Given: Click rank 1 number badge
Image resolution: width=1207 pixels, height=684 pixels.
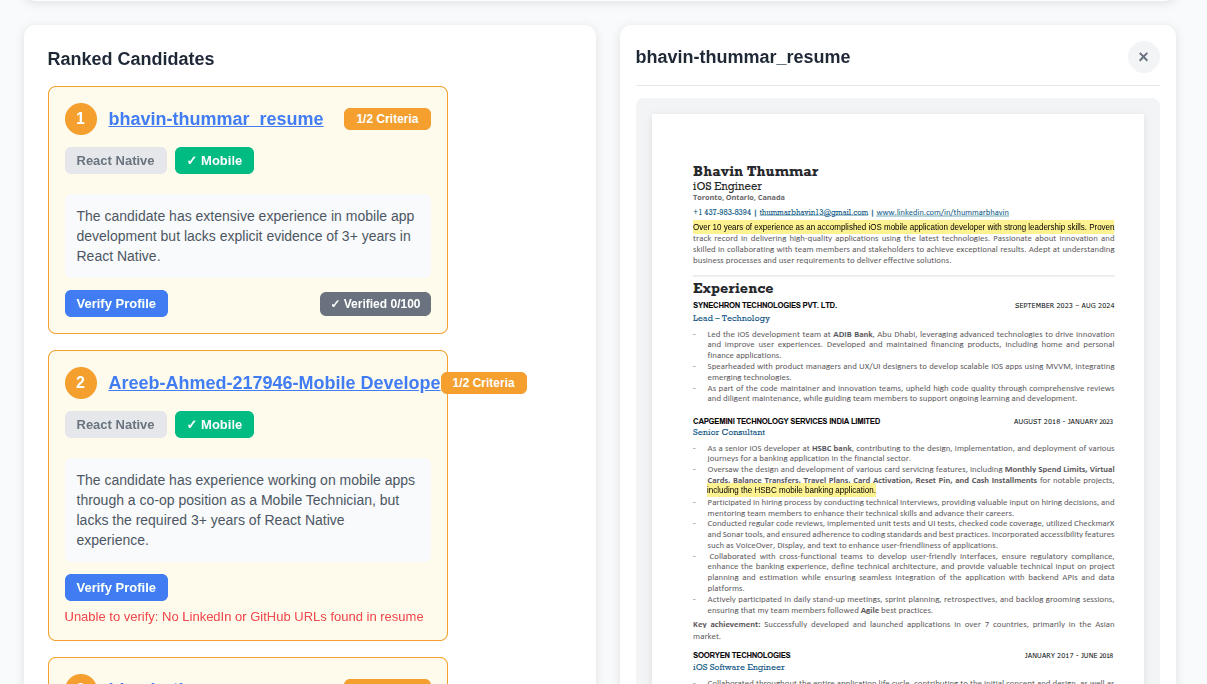Looking at the screenshot, I should (x=81, y=119).
